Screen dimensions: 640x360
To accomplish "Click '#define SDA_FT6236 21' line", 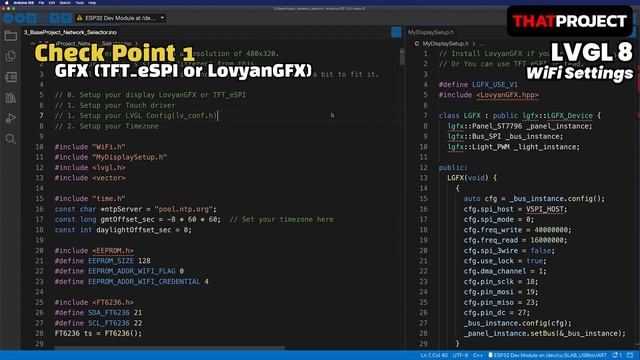I will coord(98,313).
